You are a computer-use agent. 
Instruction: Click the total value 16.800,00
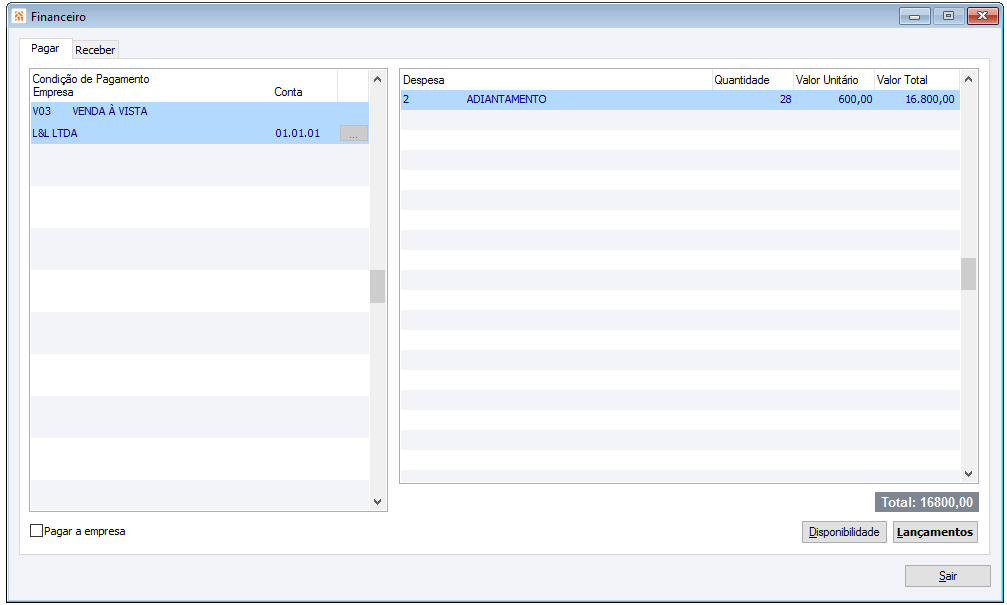tap(929, 100)
